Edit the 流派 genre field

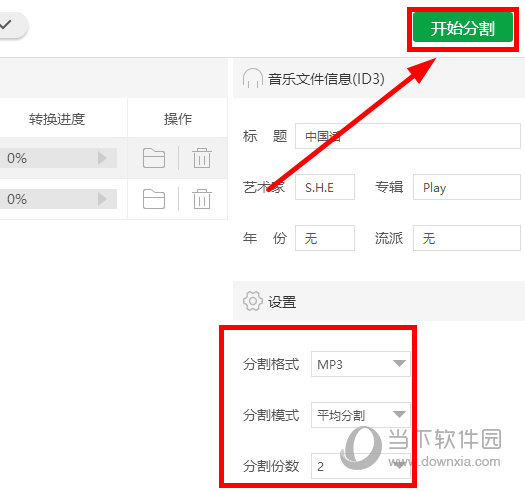467,238
